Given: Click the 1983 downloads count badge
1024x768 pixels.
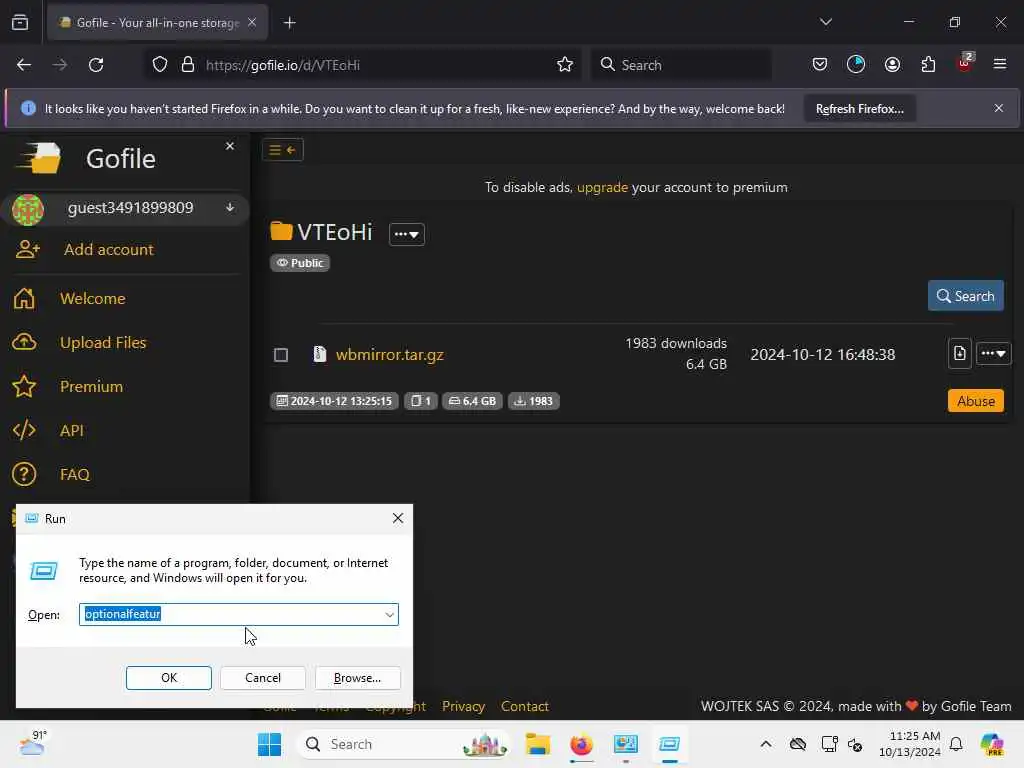Looking at the screenshot, I should coord(534,401).
